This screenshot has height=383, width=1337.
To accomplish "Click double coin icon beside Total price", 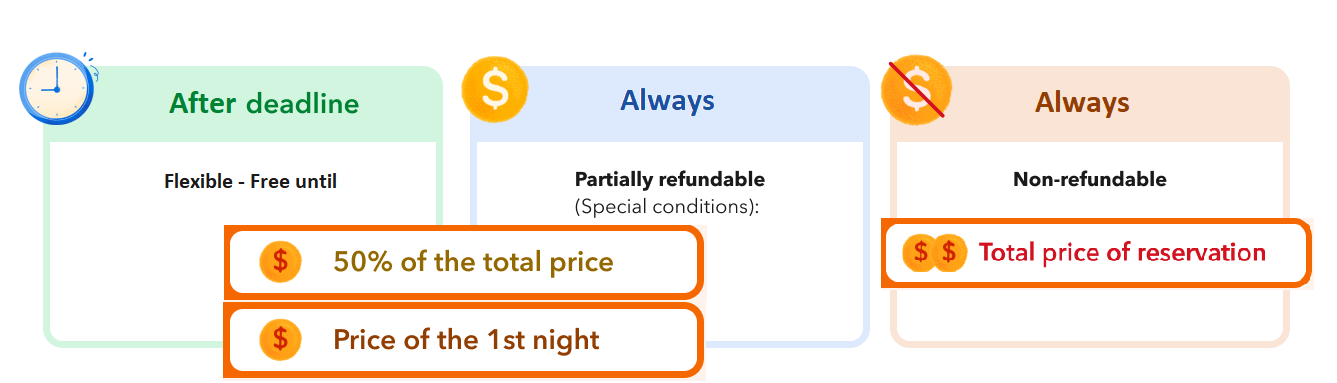I will pos(936,253).
